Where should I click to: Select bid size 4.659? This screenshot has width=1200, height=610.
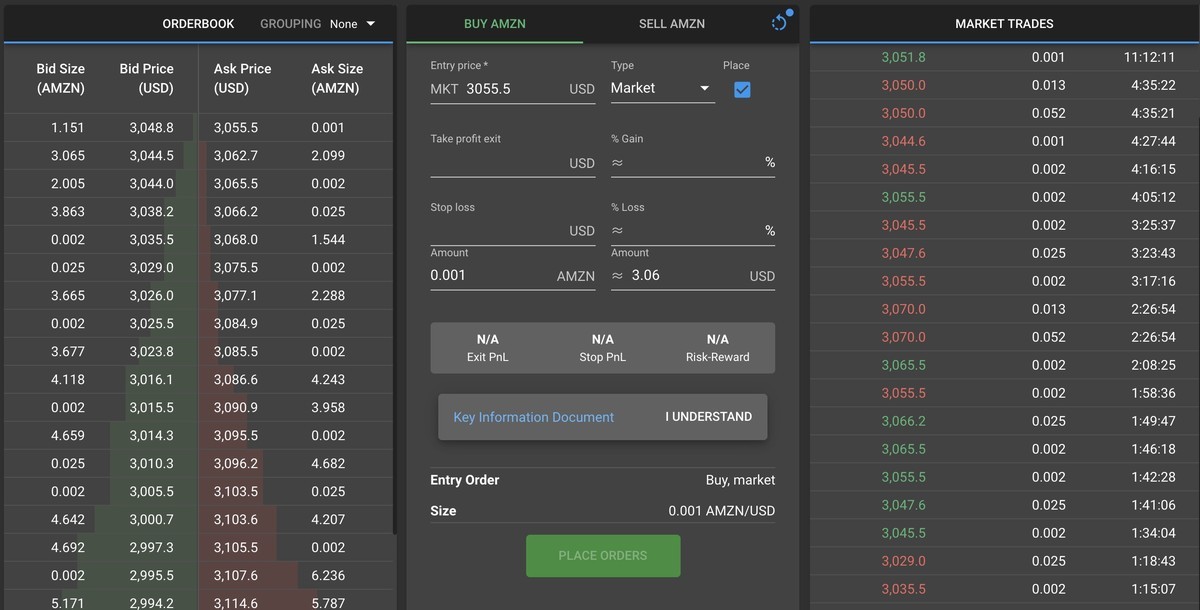tap(68, 436)
